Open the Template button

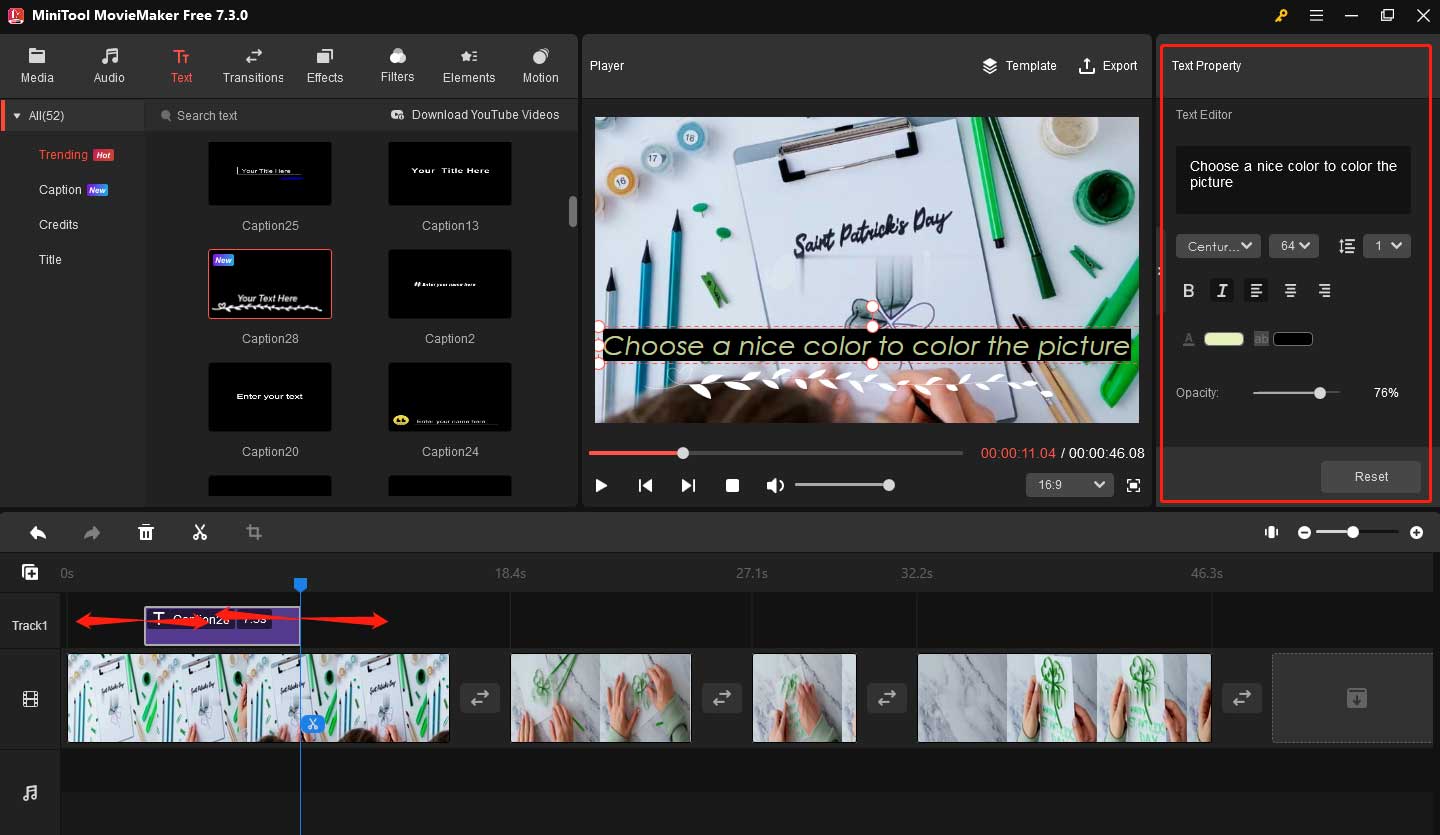[x=1019, y=66]
